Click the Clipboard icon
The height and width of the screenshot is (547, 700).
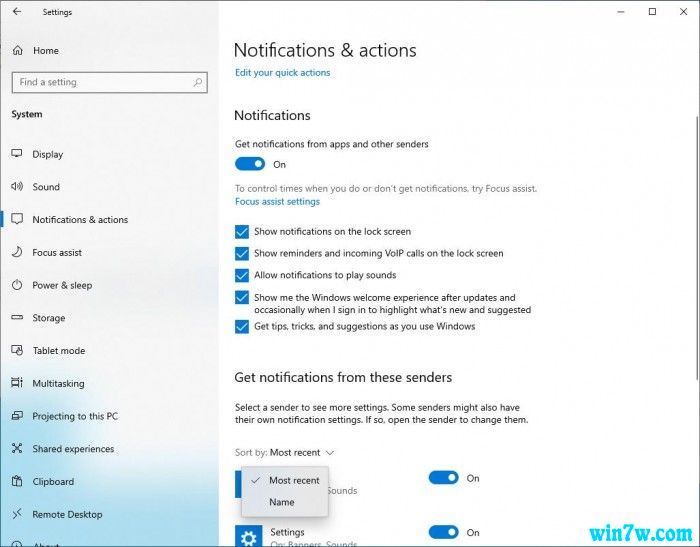[17, 481]
